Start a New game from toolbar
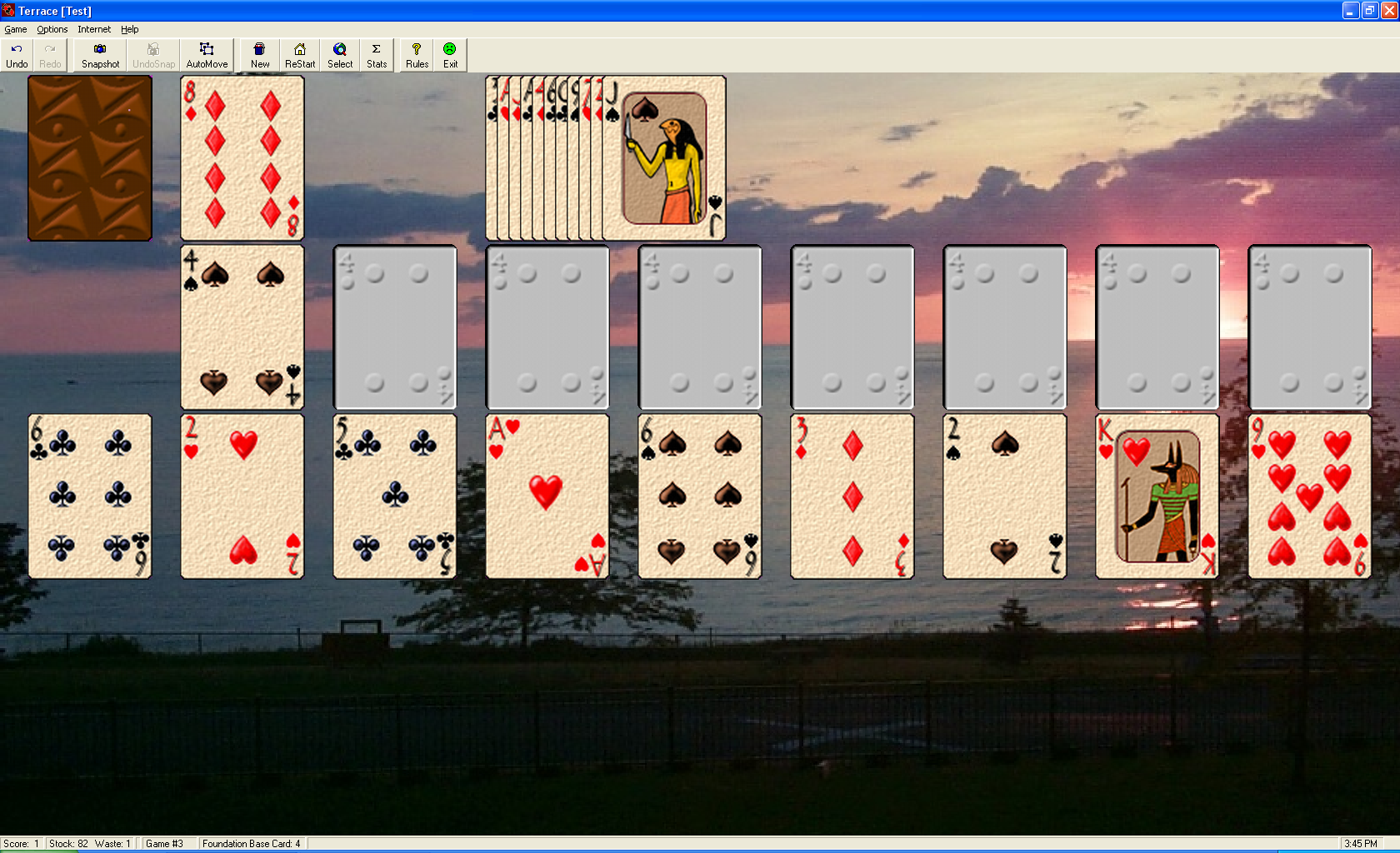The width and height of the screenshot is (1400, 853). click(x=260, y=55)
